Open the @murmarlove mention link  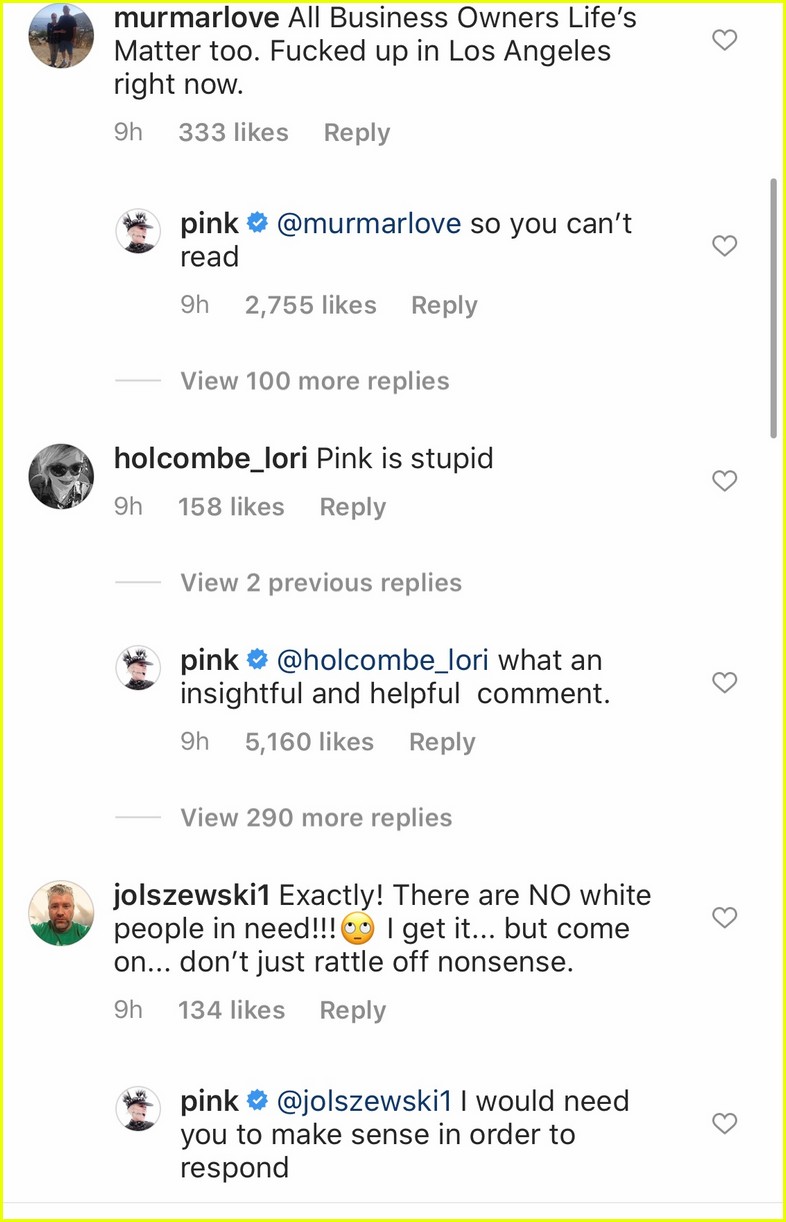coord(371,223)
